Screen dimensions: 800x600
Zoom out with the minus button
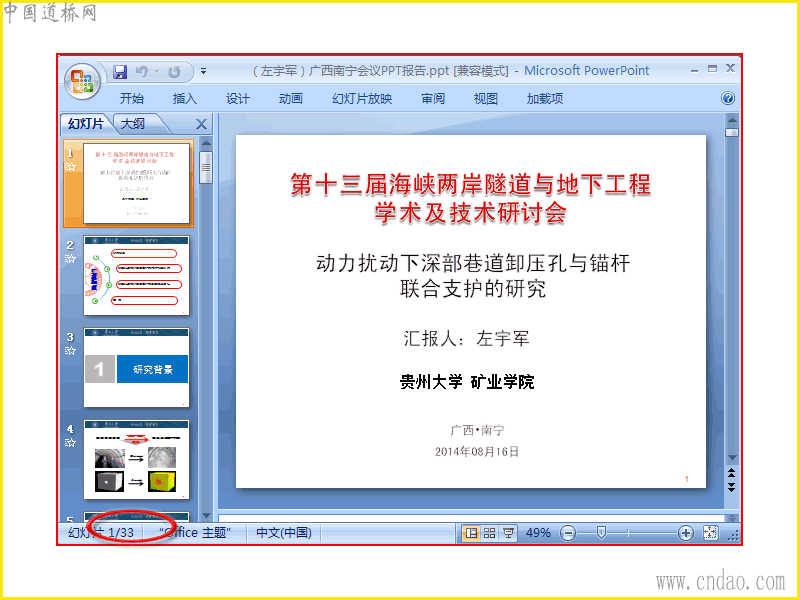(567, 533)
